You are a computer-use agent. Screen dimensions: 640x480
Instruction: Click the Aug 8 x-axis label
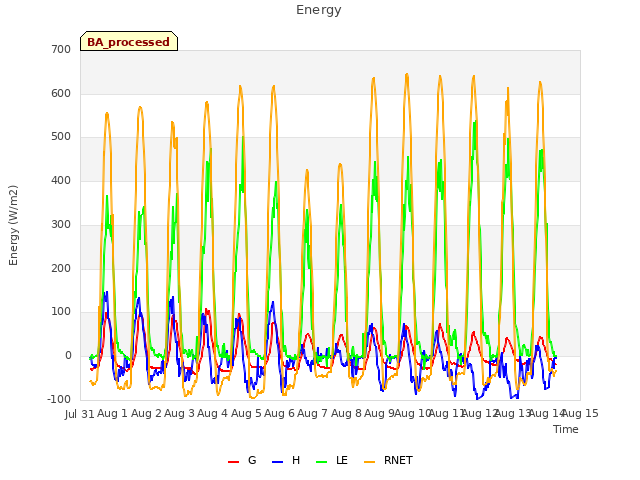(x=346, y=413)
